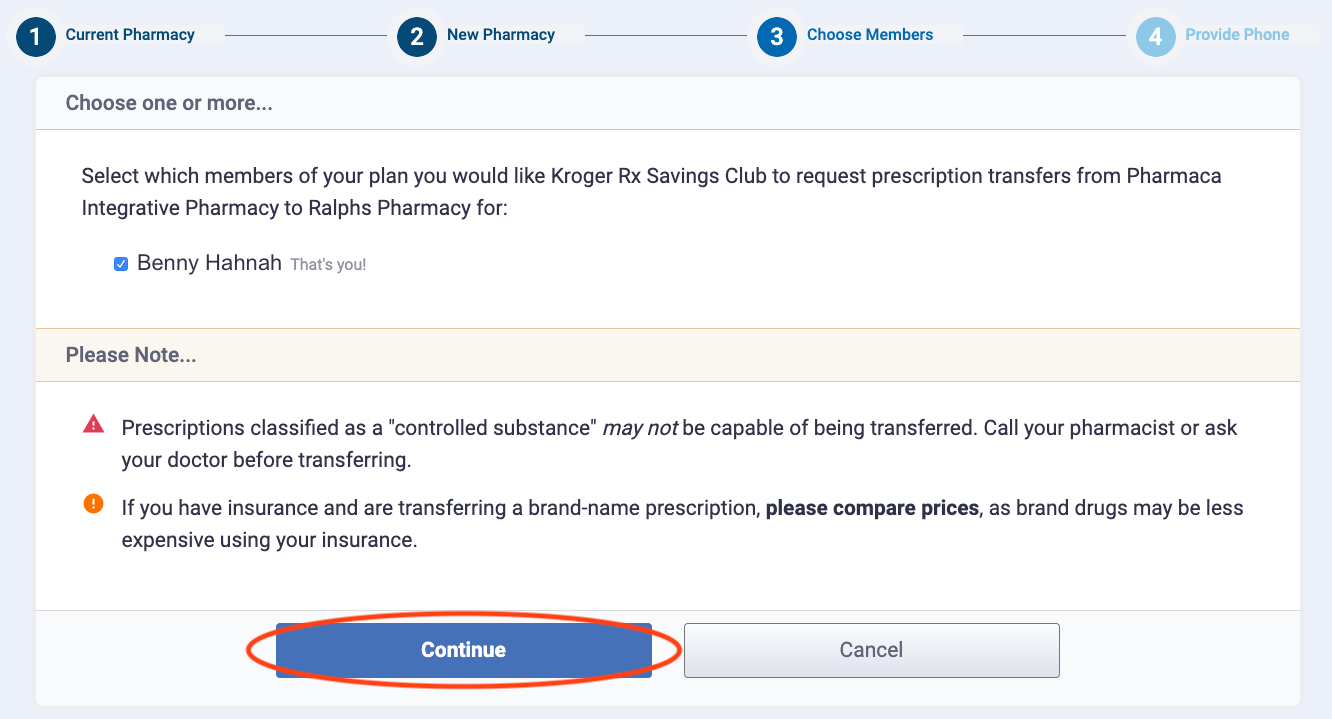This screenshot has height=719, width=1332.
Task: Uncheck the Benny Hahnah checkbox
Action: click(121, 264)
